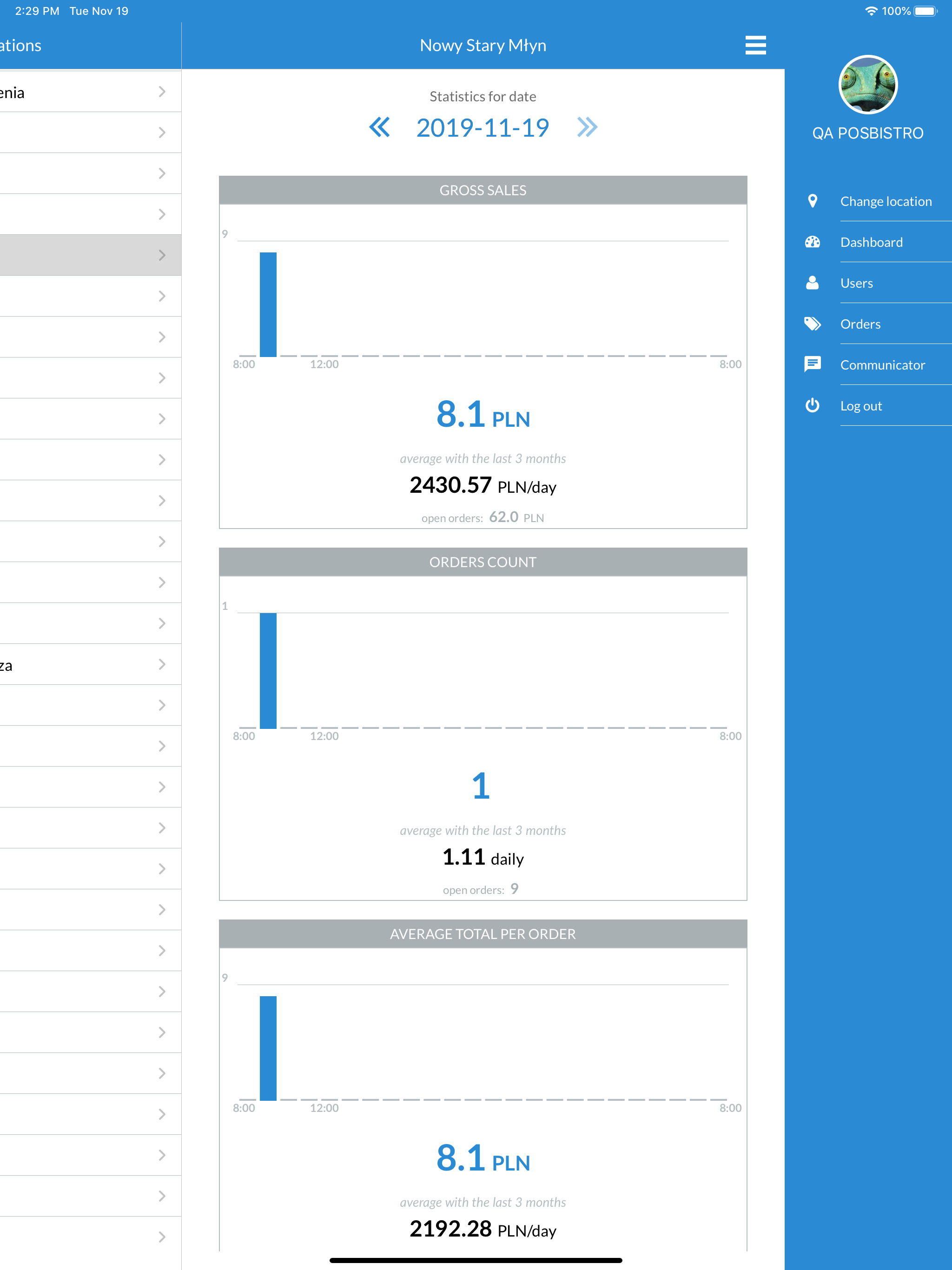Click the Log out power icon
The width and height of the screenshot is (952, 1270).
click(812, 405)
